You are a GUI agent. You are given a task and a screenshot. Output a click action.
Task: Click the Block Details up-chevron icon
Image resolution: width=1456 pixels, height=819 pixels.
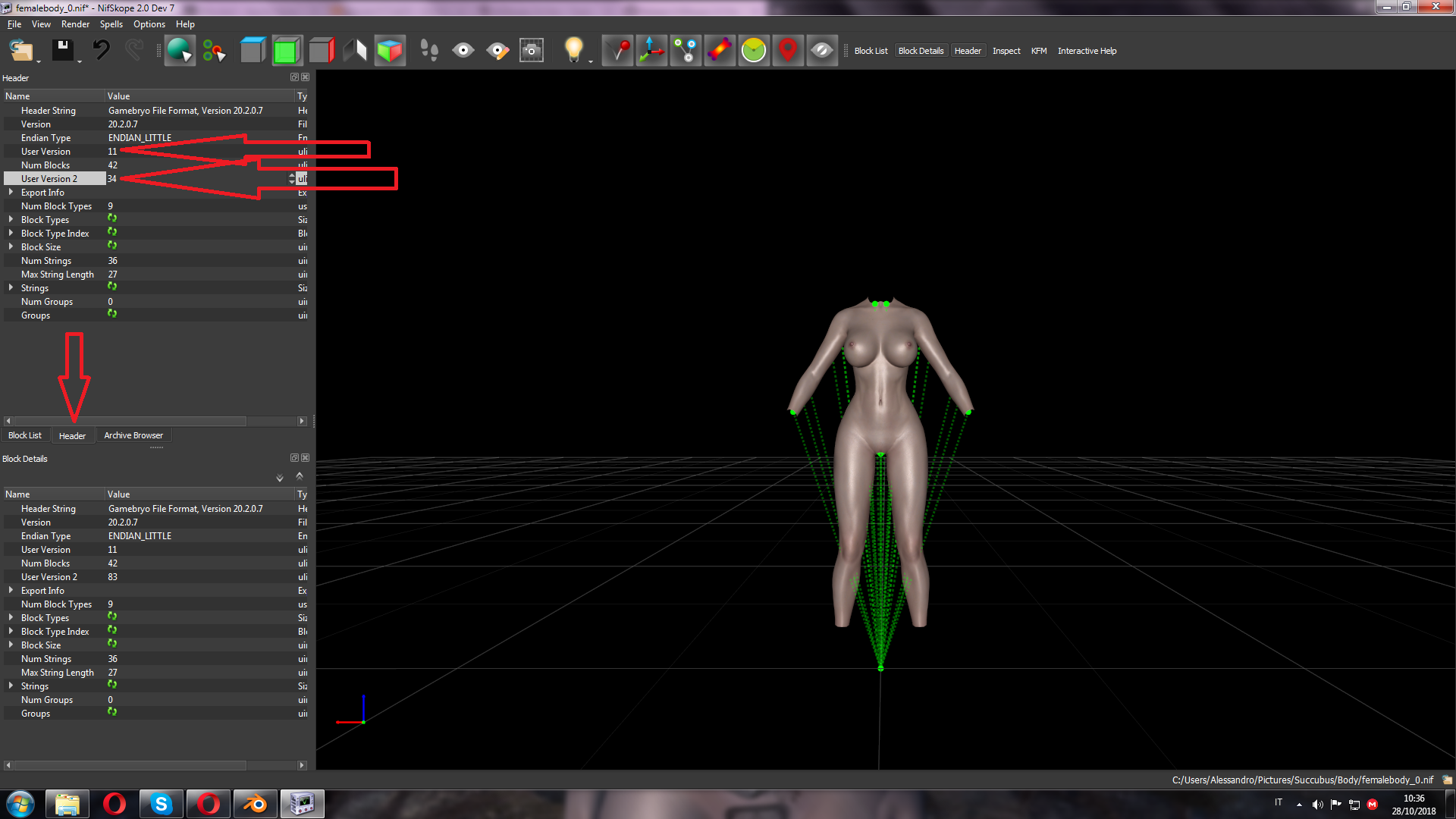click(300, 476)
